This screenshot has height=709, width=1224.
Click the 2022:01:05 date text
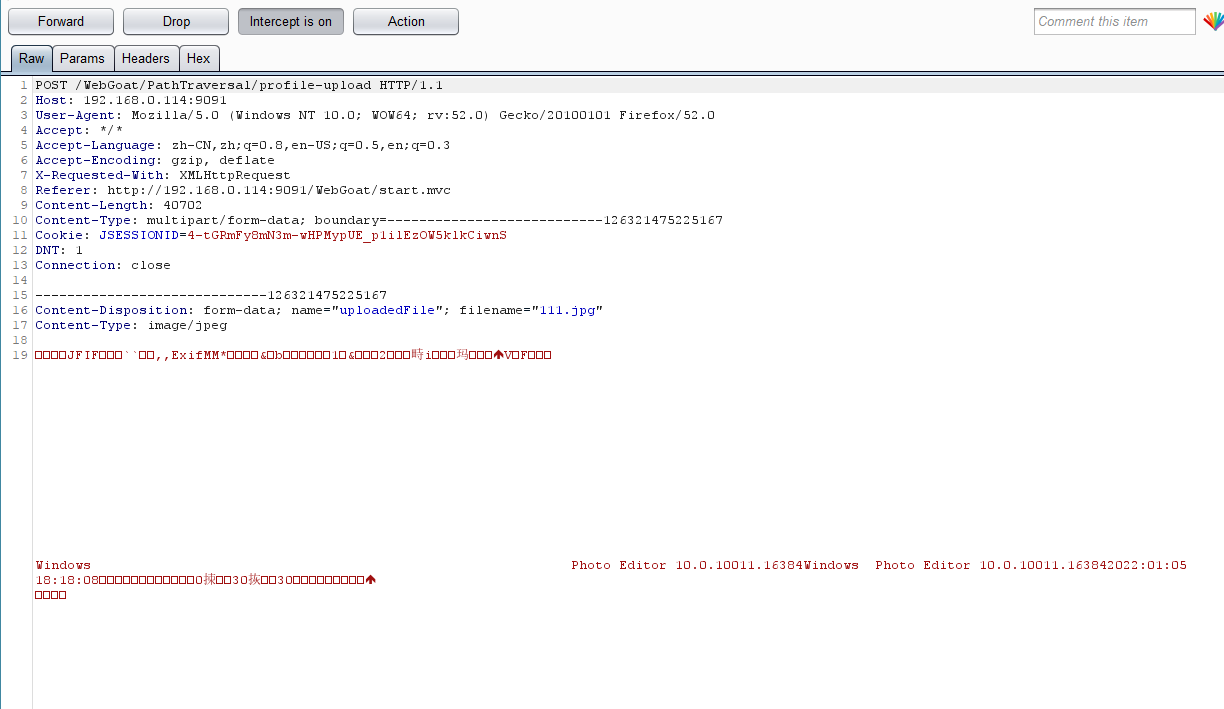click(1147, 565)
